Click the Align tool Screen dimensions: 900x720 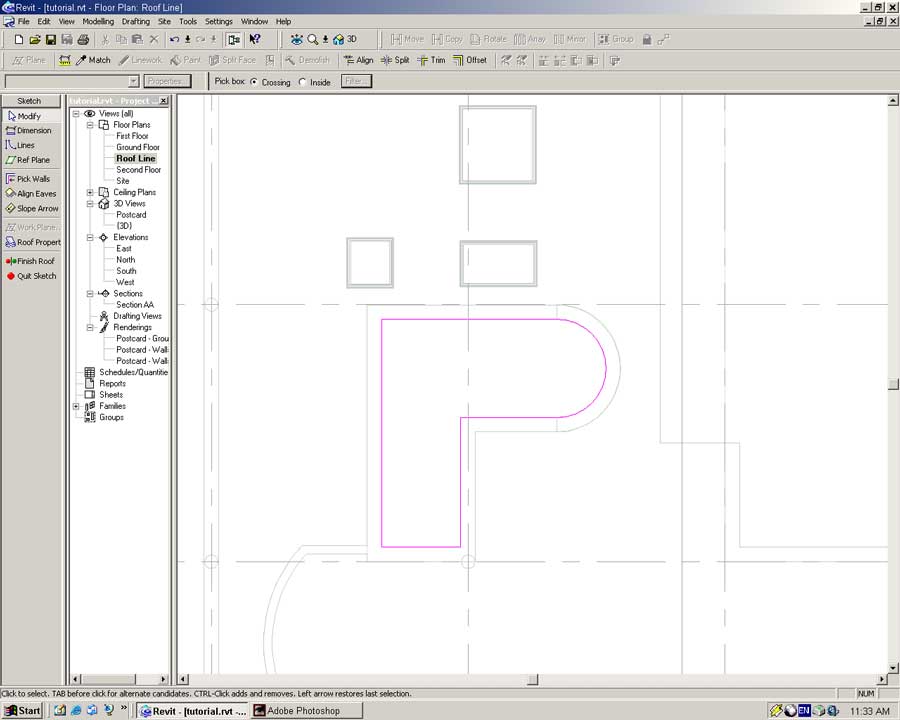[358, 60]
